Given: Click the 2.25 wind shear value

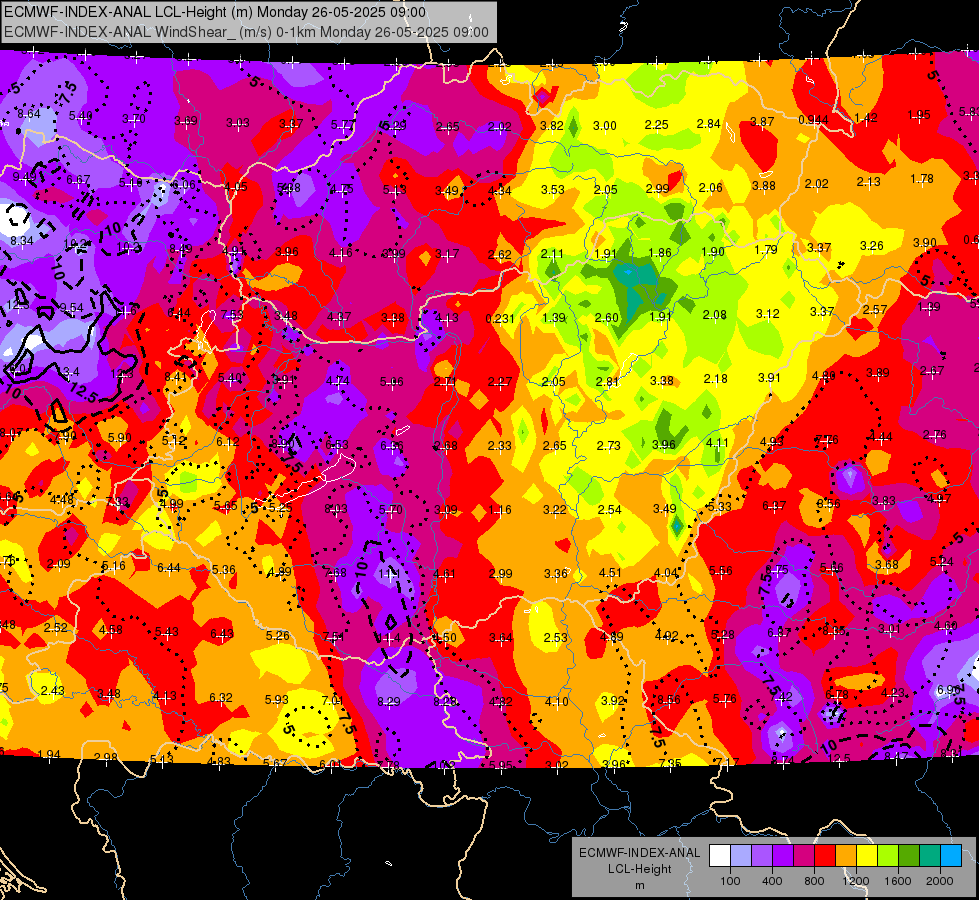Looking at the screenshot, I should pyautogui.click(x=657, y=125).
